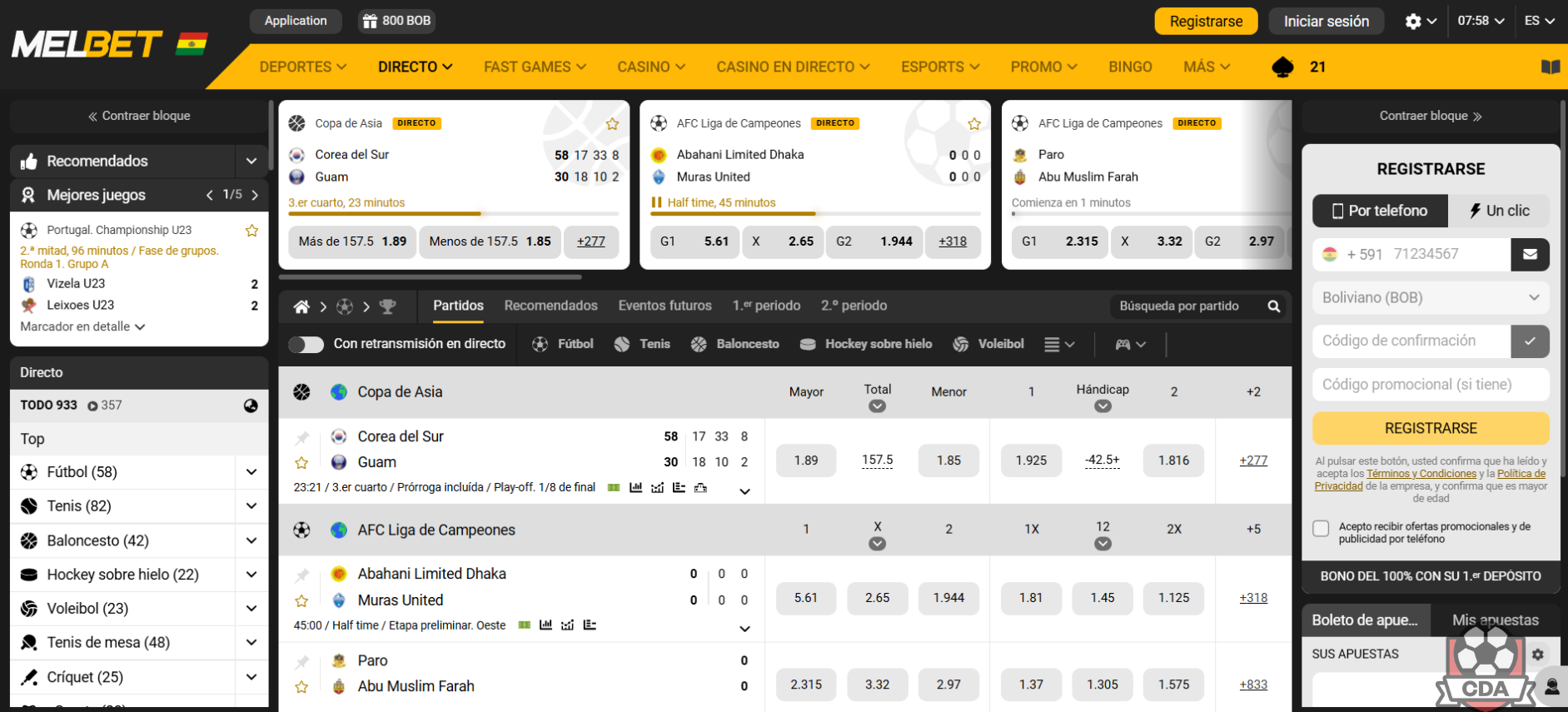Image resolution: width=1568 pixels, height=712 pixels.
Task: Open the CASINO menu
Action: pyautogui.click(x=651, y=67)
